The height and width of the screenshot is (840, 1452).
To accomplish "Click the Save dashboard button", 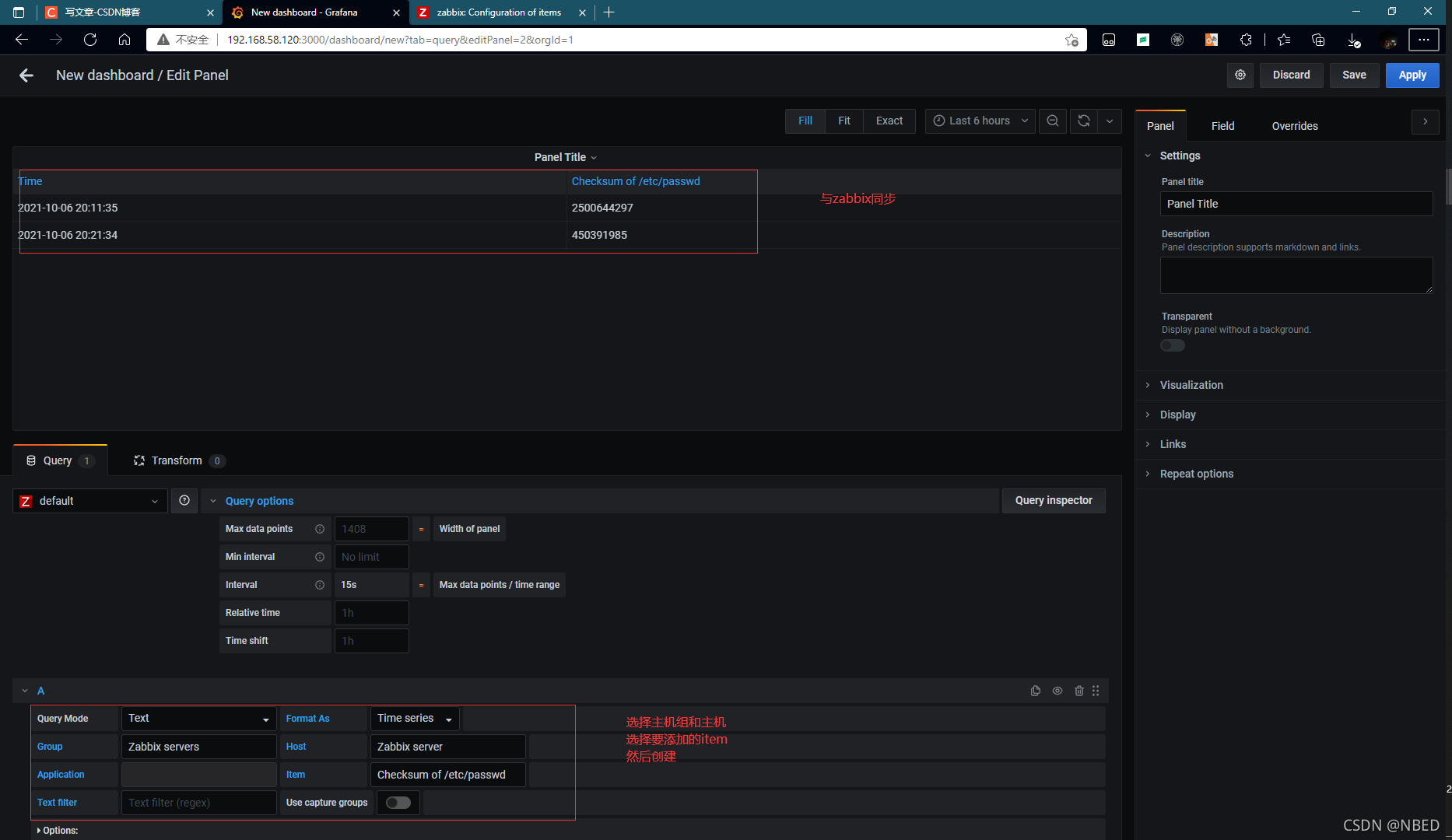I will (1354, 75).
